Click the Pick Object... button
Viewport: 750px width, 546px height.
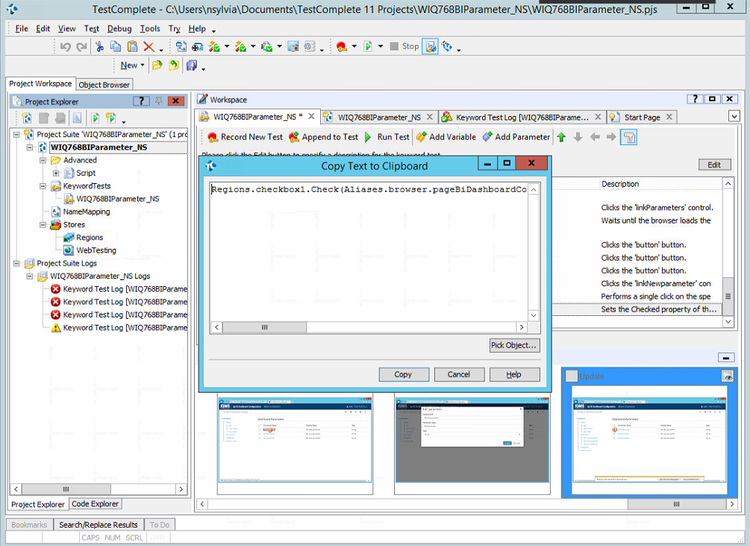point(514,345)
